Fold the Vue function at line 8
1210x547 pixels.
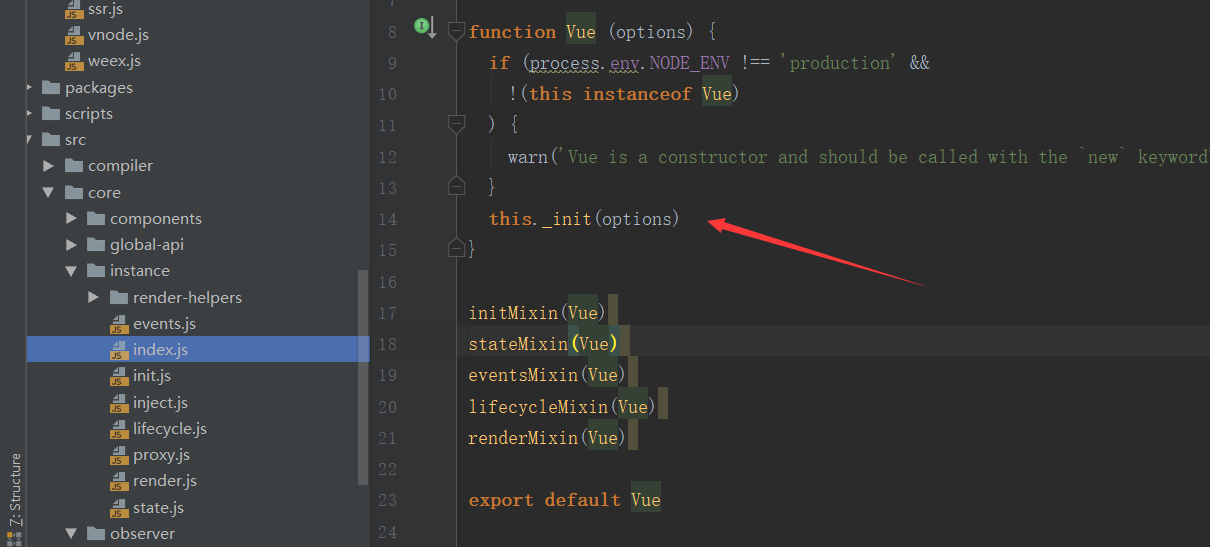click(x=457, y=31)
